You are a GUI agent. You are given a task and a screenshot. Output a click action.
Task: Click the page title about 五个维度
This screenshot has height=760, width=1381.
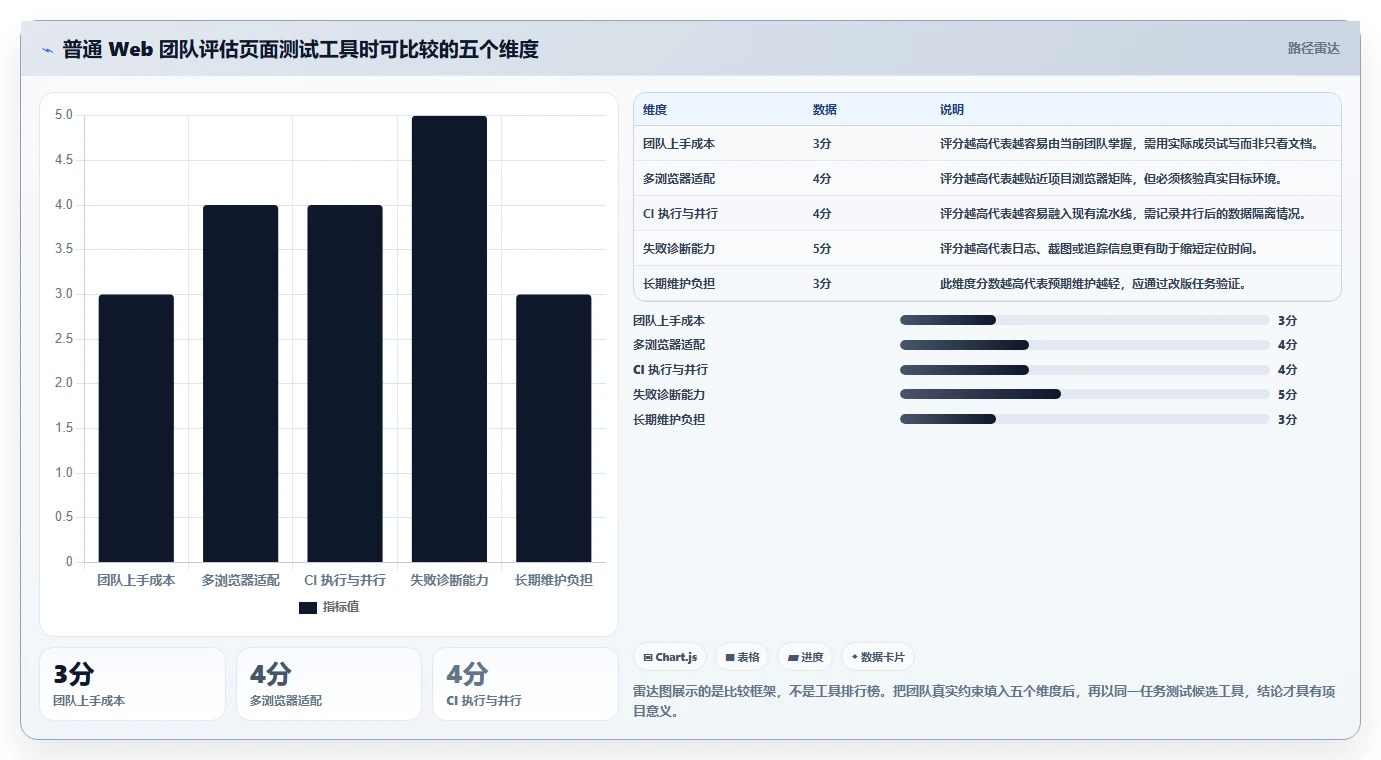pyautogui.click(x=300, y=49)
